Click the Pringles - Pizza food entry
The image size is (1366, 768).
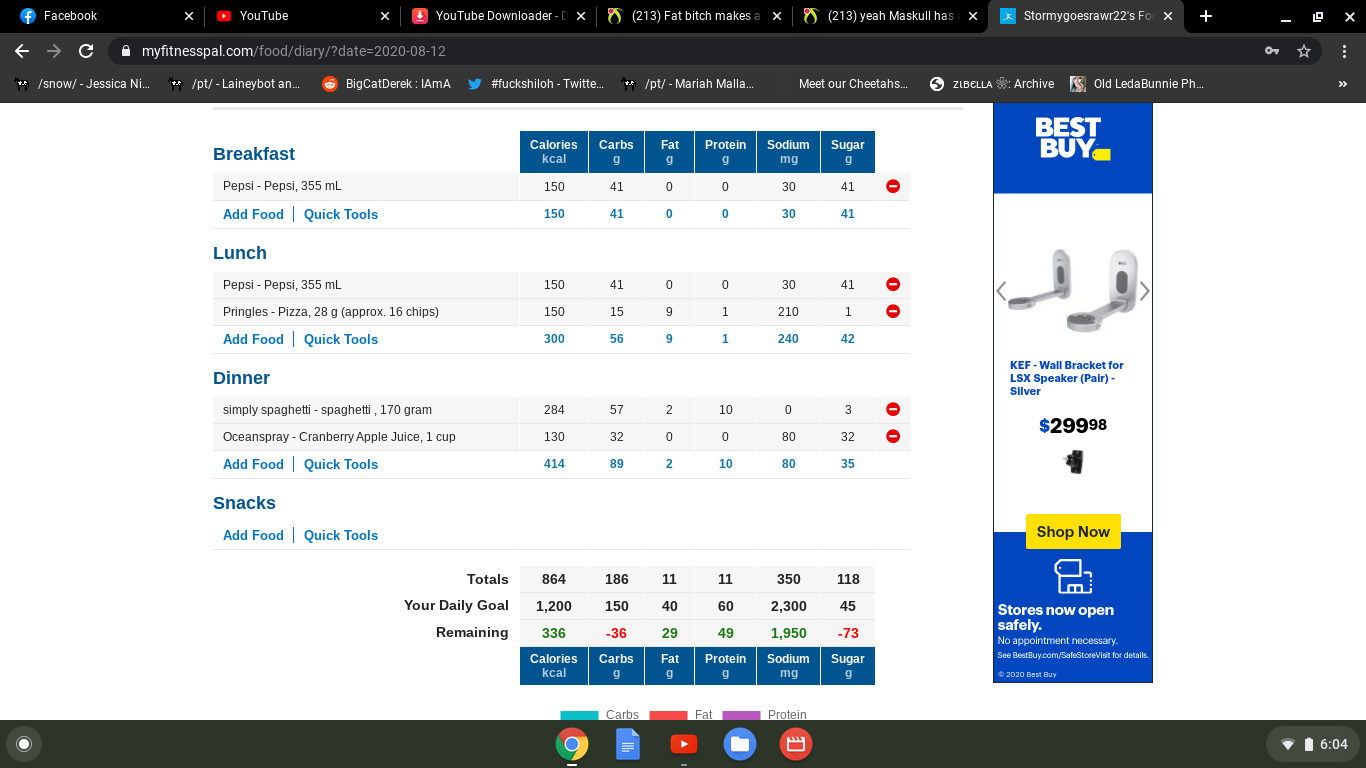click(x=331, y=312)
